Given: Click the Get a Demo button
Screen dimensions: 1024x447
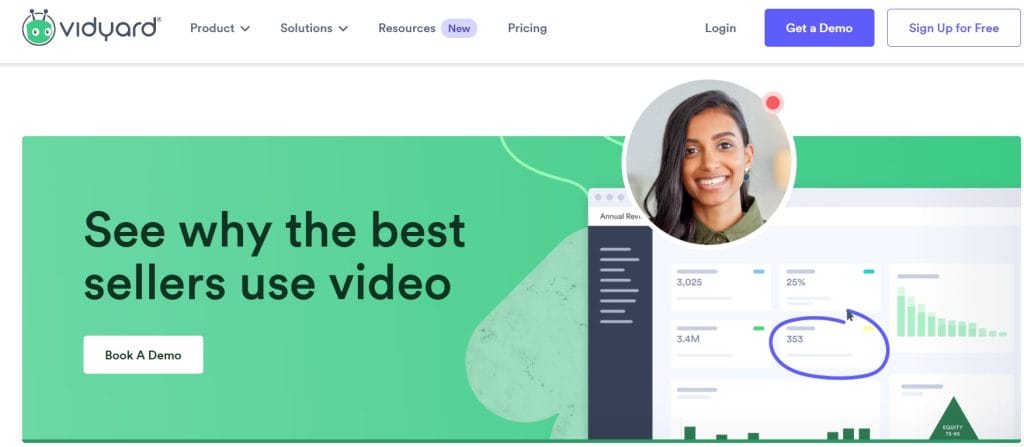Looking at the screenshot, I should [x=819, y=27].
